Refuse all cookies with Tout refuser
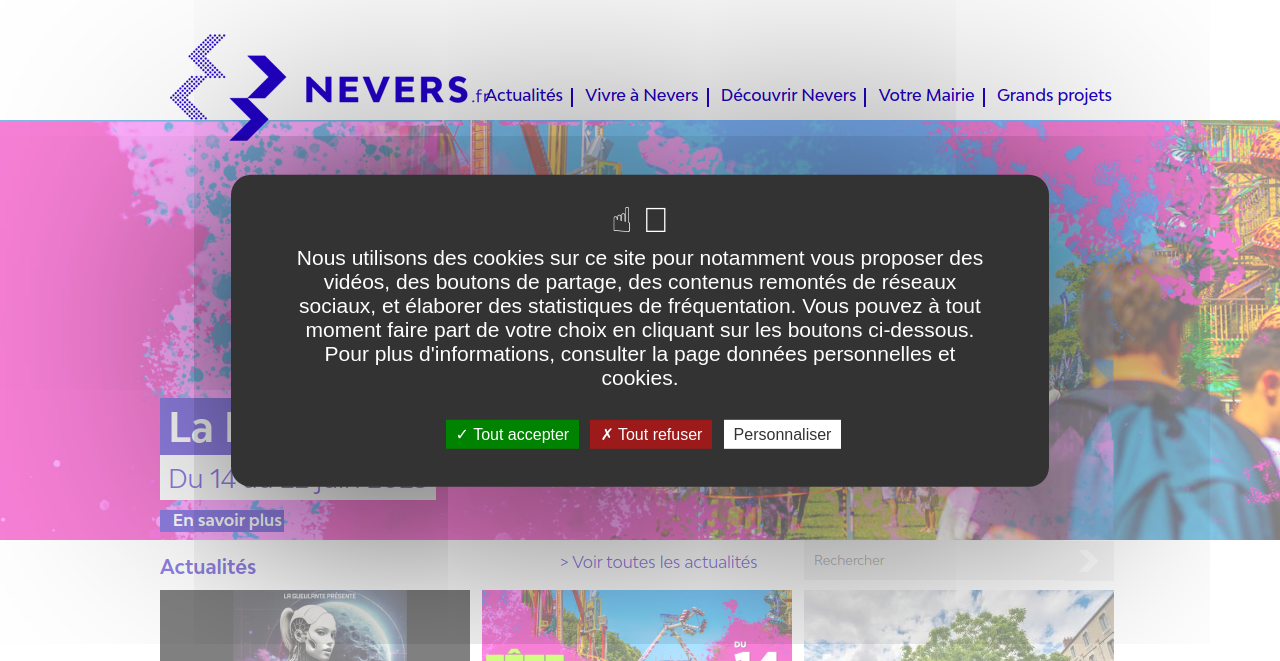Screen dimensions: 1280x661 [651, 434]
